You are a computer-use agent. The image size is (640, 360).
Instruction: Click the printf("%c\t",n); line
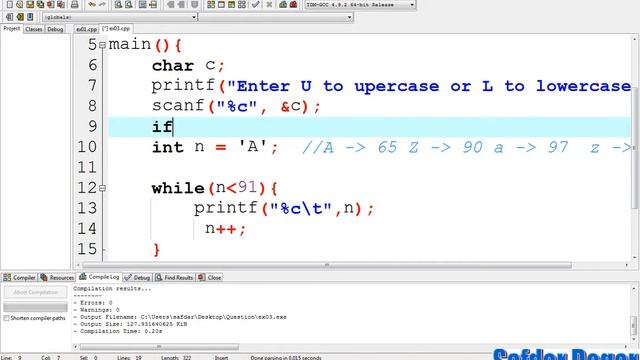(284, 208)
